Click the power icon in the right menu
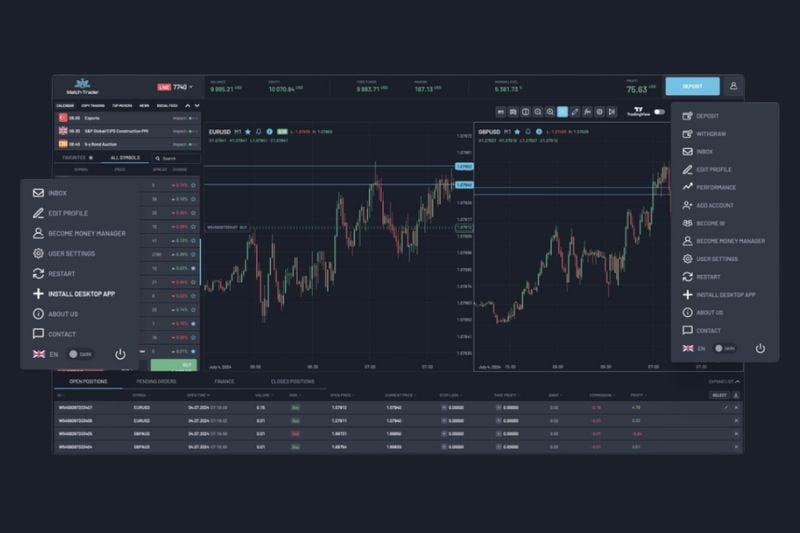The image size is (800, 533). (760, 348)
